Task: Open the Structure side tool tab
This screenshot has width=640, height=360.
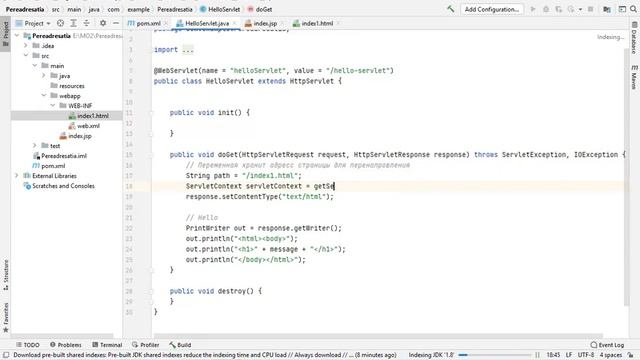Action: tap(5, 275)
